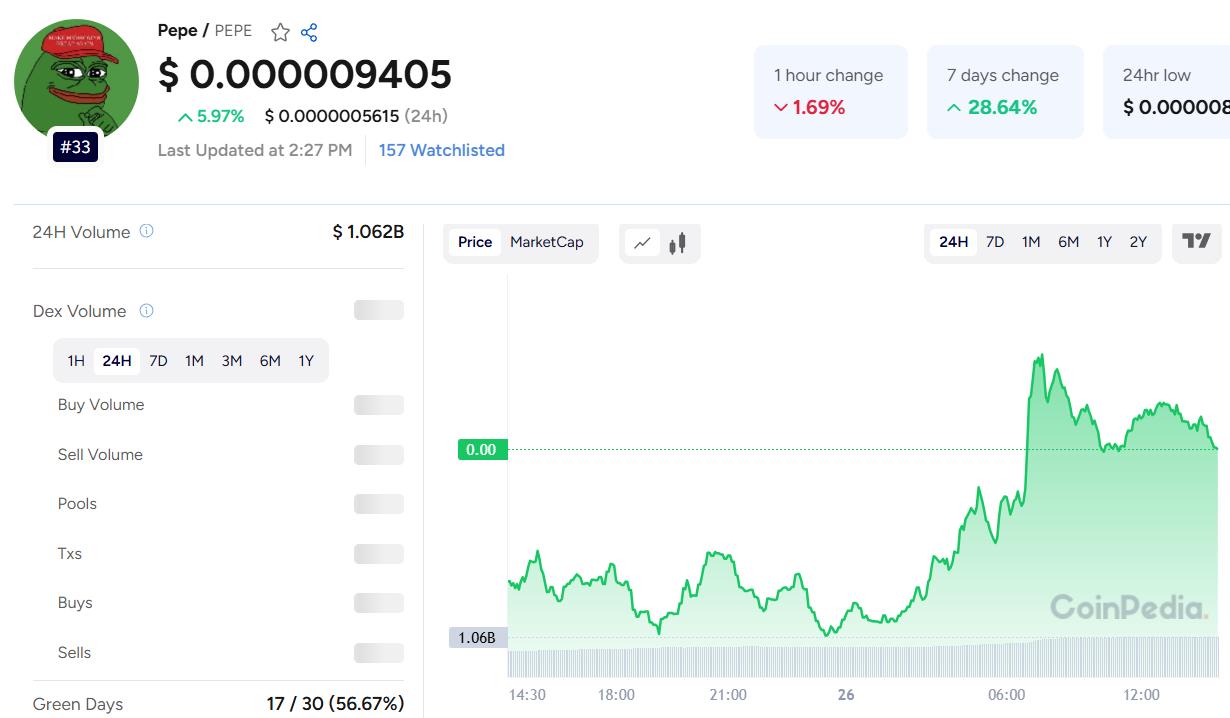Click the 7 days change card
Image resolution: width=1230 pixels, height=718 pixels.
pos(1005,91)
